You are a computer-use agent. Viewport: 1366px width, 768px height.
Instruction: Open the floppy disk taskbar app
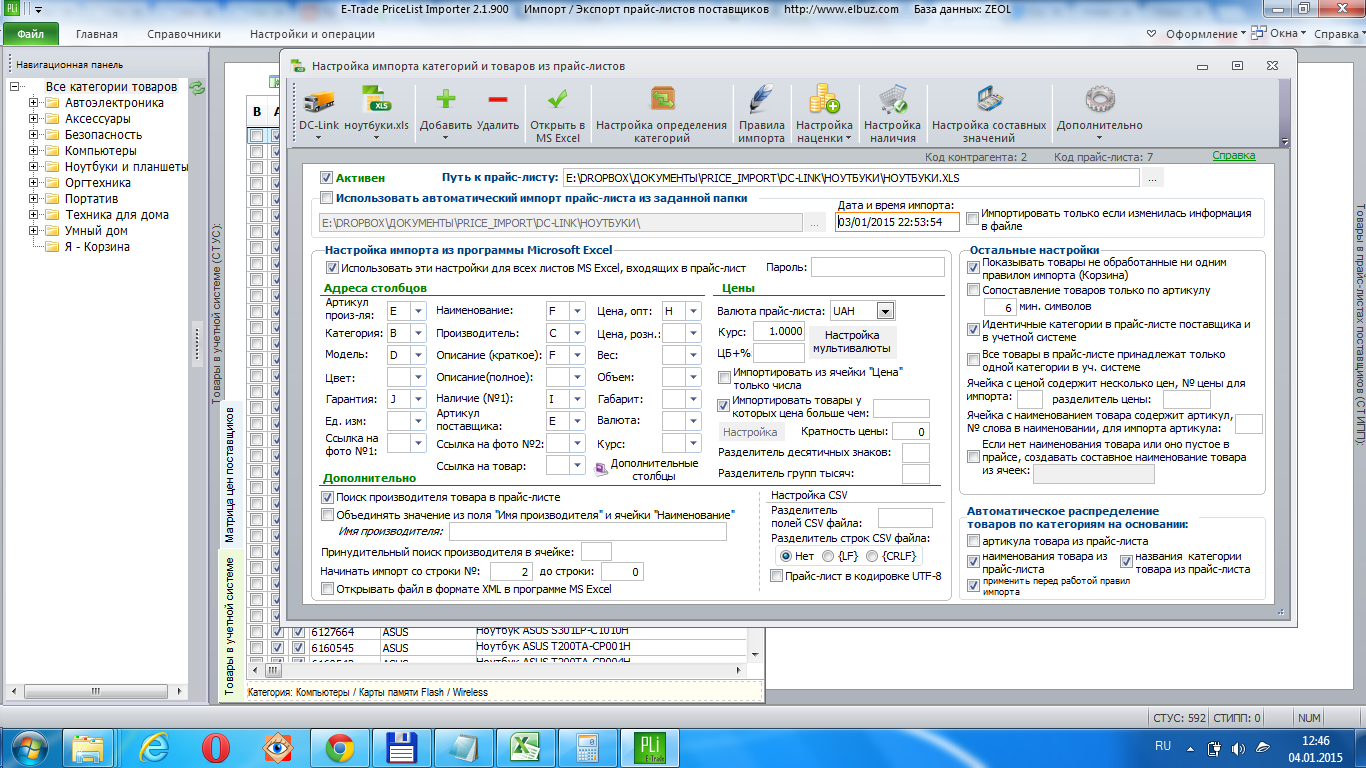[x=401, y=747]
